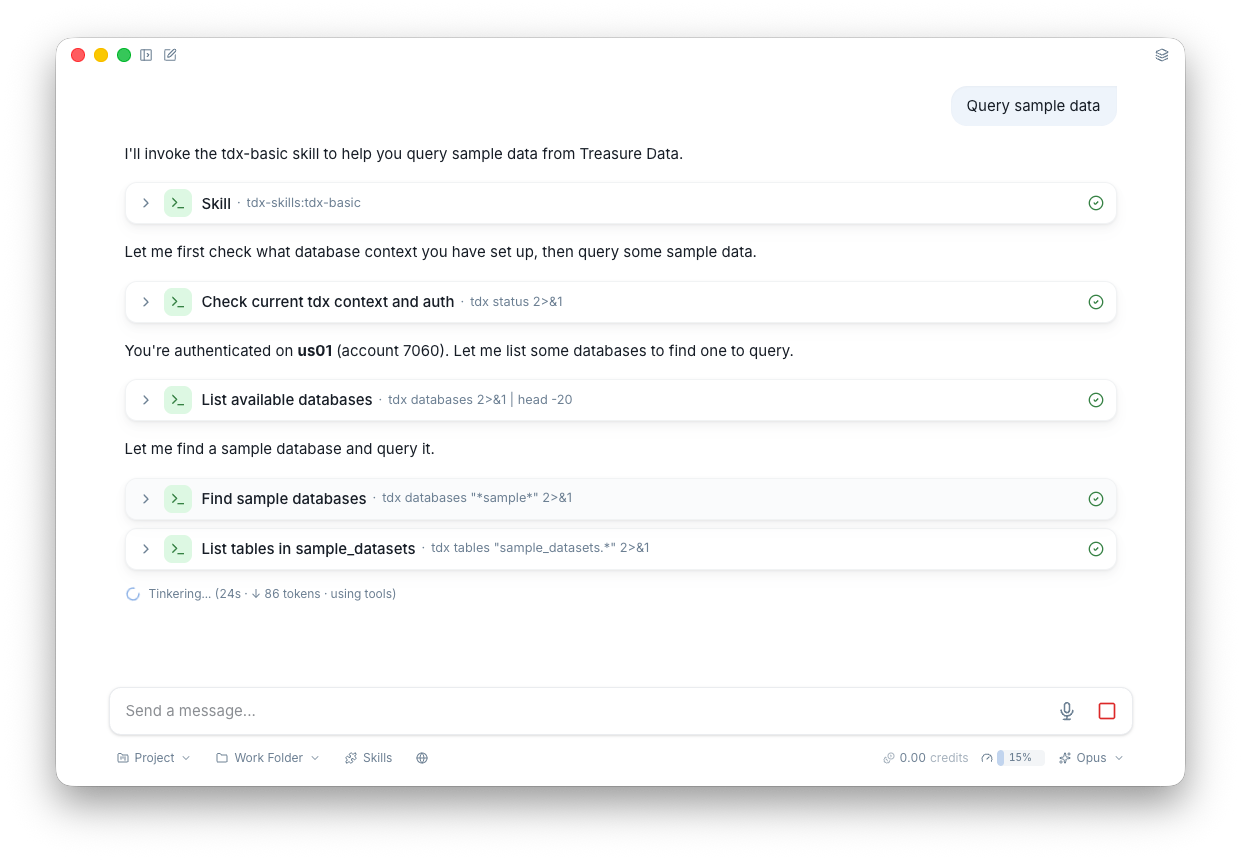This screenshot has width=1241, height=860.
Task: Click the 0.00 credits link
Action: tap(925, 757)
